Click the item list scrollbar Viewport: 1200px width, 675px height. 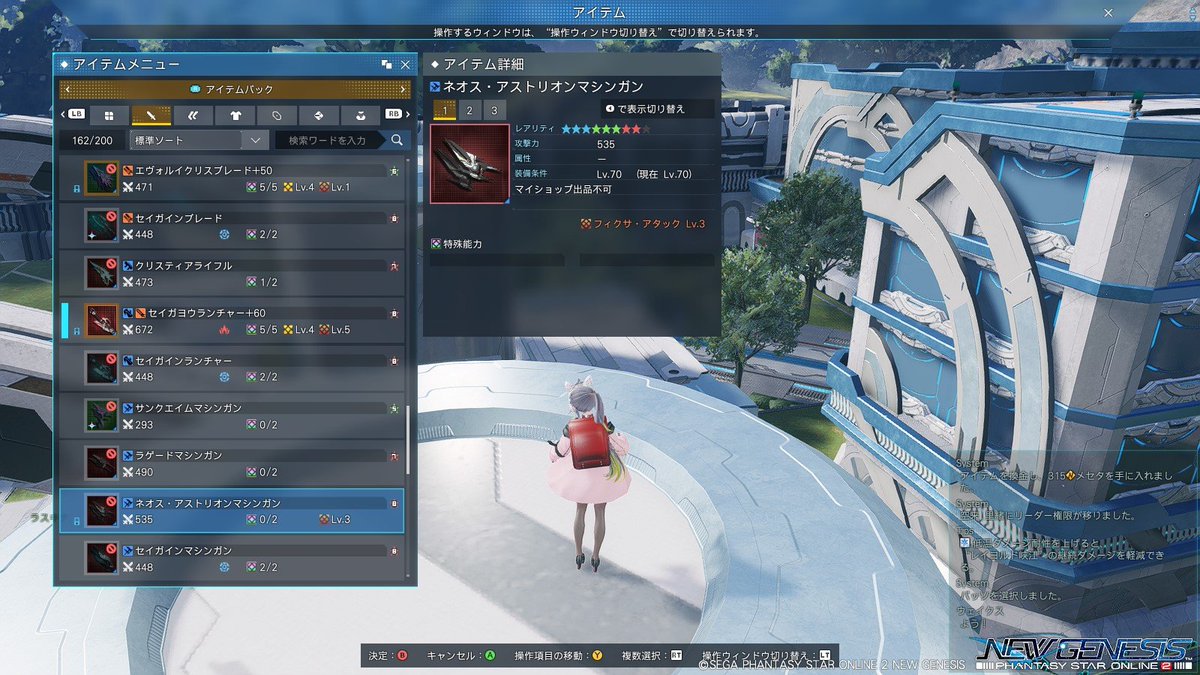click(408, 440)
